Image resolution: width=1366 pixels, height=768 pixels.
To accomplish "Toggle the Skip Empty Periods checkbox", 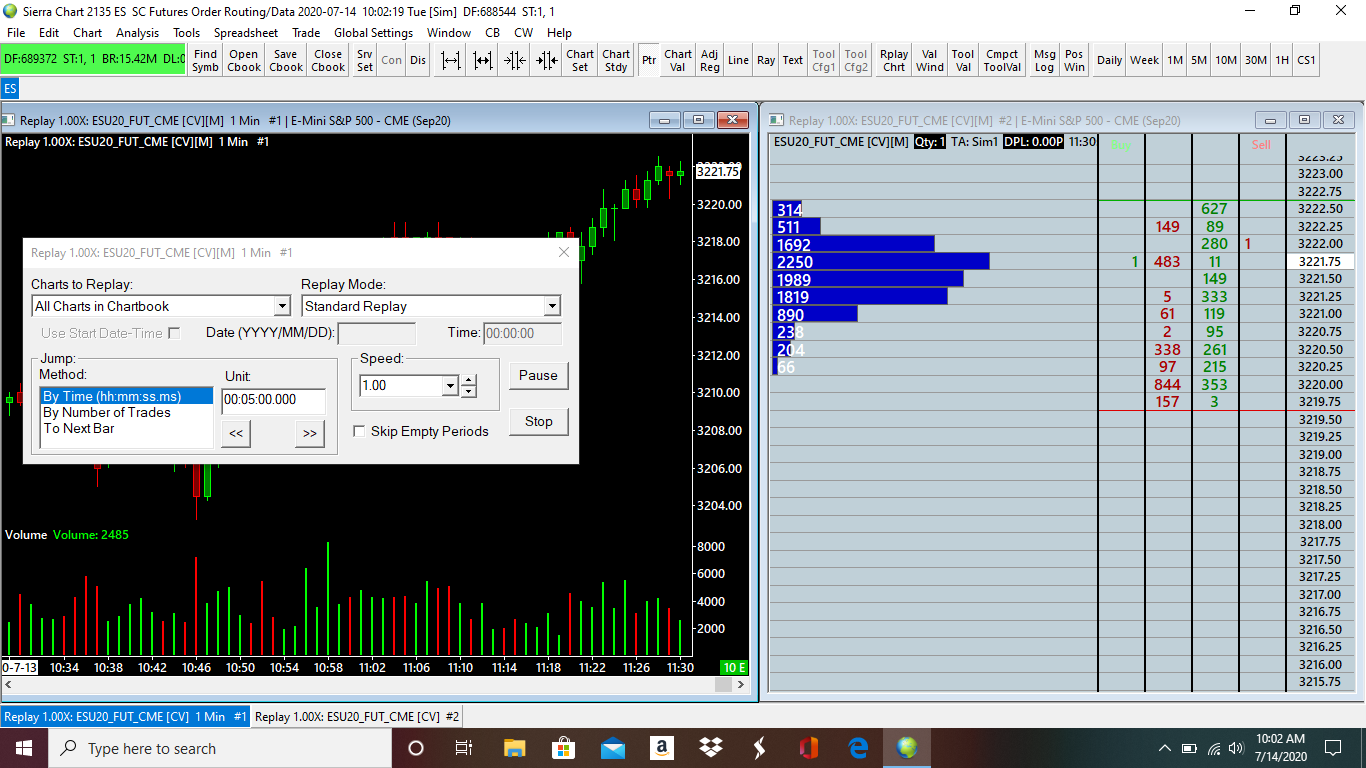I will point(360,432).
